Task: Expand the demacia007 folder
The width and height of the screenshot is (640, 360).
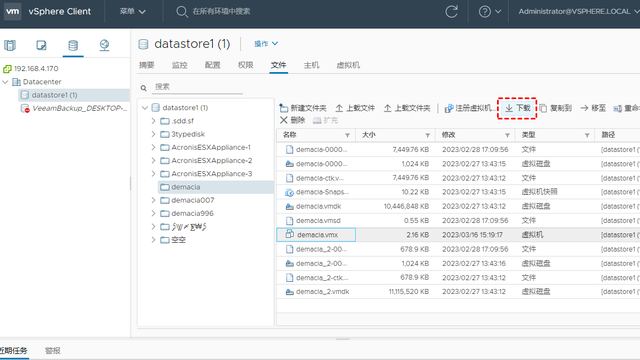Action: [x=153, y=200]
